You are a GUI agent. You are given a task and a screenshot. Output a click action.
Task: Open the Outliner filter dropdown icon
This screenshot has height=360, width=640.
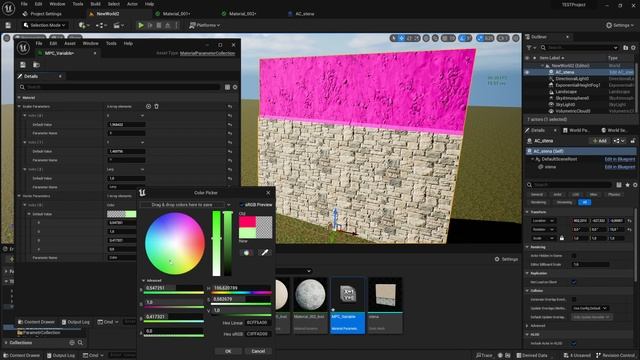[531, 48]
